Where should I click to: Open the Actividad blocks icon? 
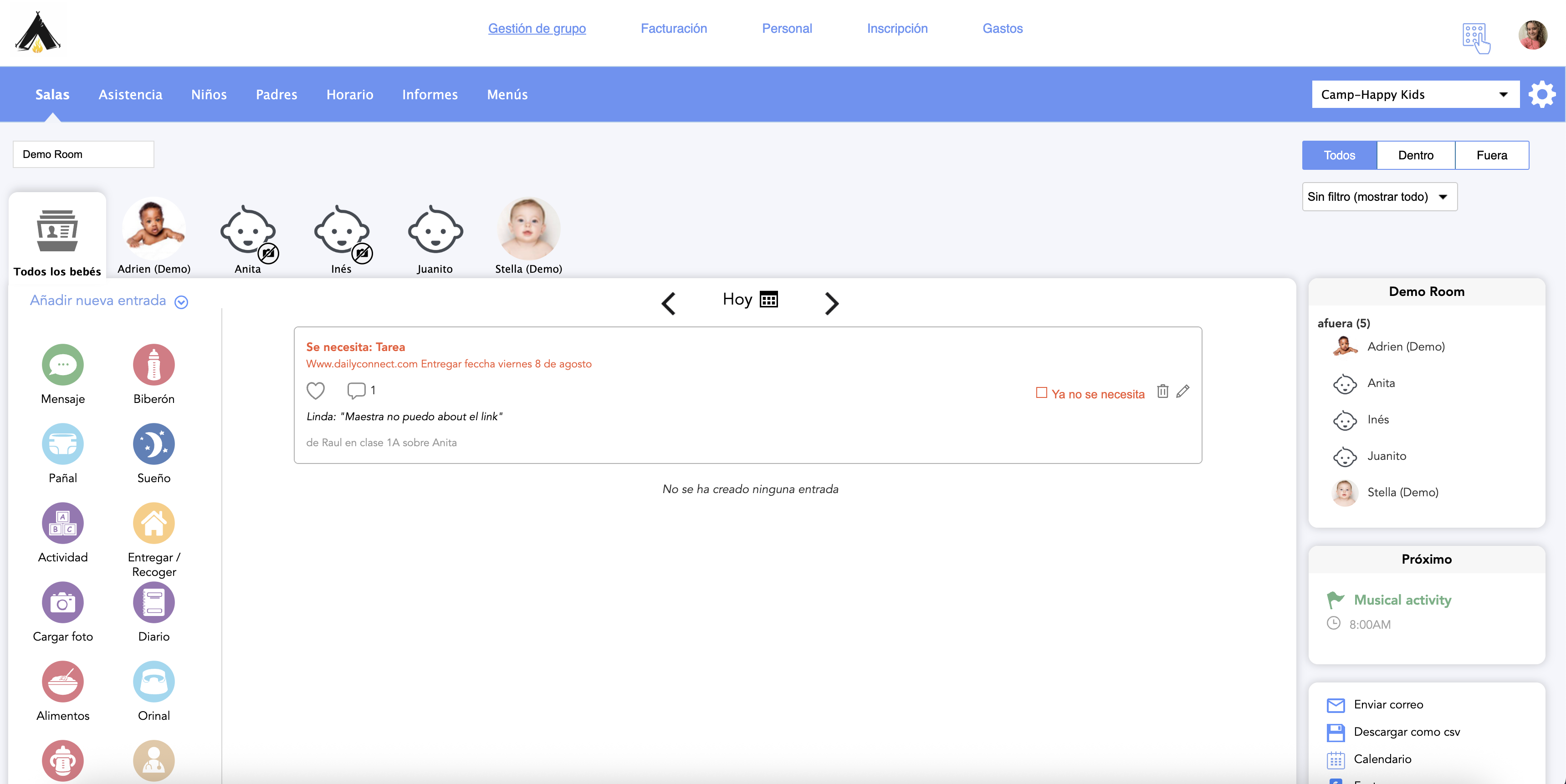coord(62,523)
